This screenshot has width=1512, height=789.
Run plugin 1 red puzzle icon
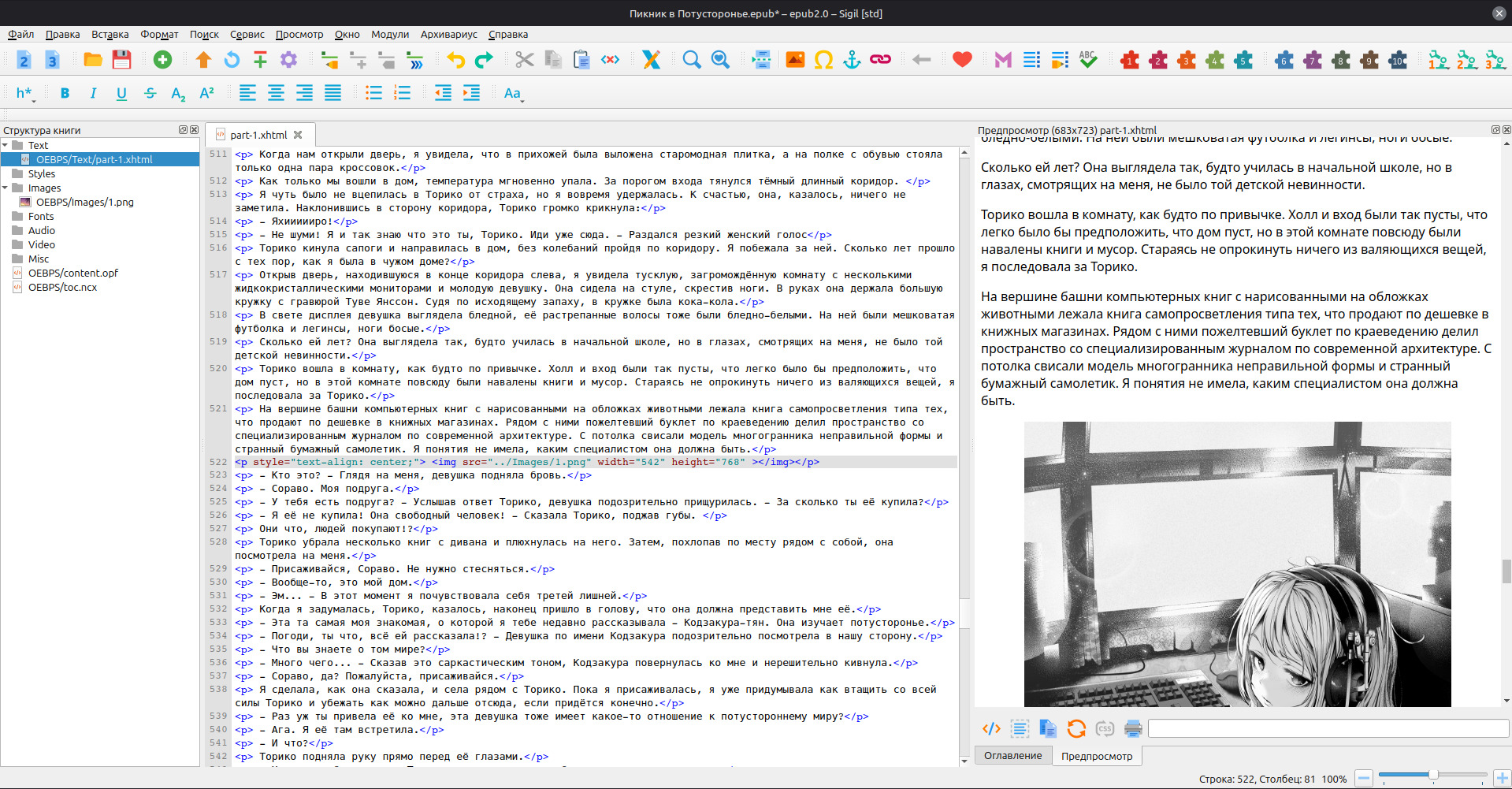point(1130,60)
